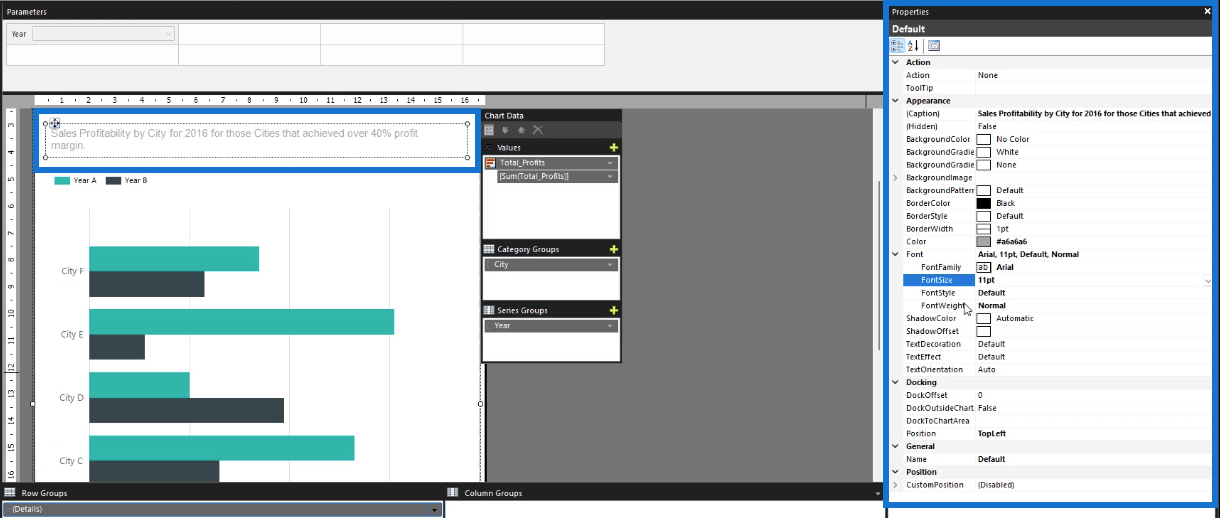This screenshot has width=1220, height=518.
Task: Click the move up arrow in Chart Data
Action: [521, 130]
